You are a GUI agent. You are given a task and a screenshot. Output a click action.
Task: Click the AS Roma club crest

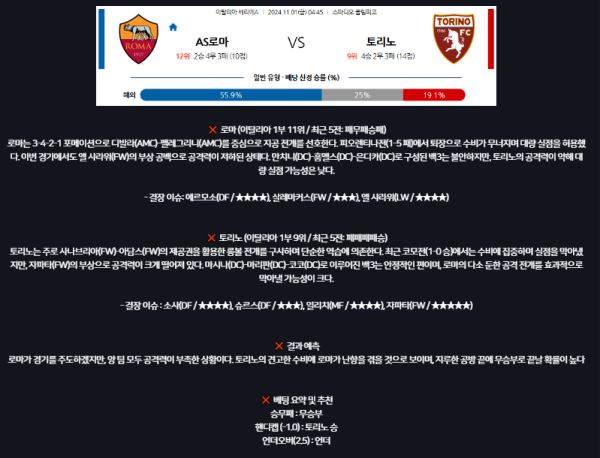point(138,39)
